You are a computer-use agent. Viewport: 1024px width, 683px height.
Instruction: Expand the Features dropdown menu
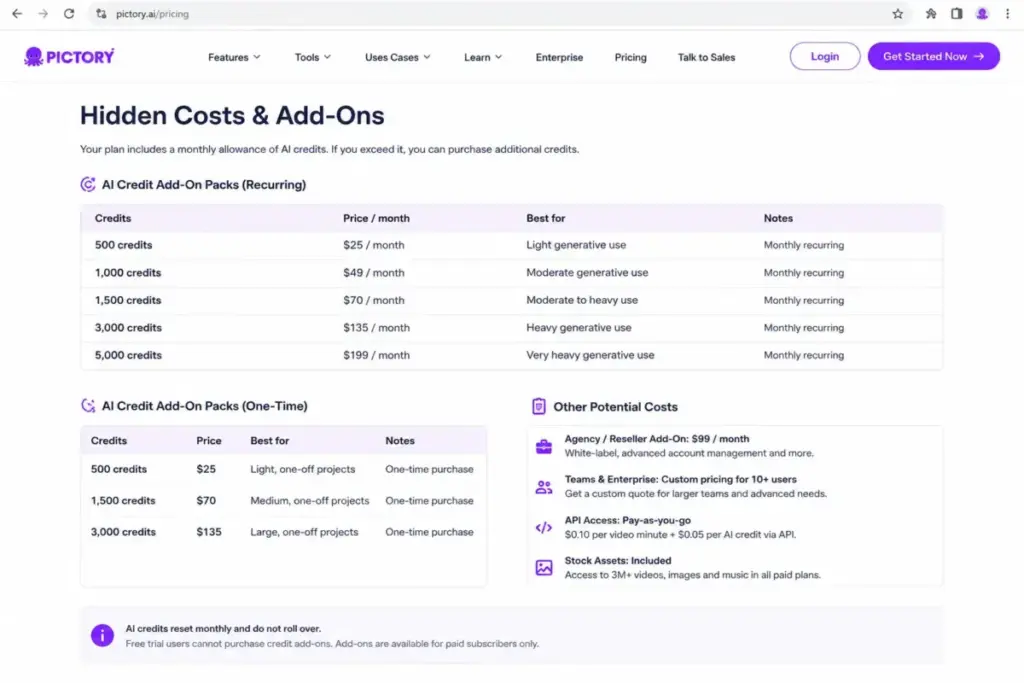pos(234,57)
